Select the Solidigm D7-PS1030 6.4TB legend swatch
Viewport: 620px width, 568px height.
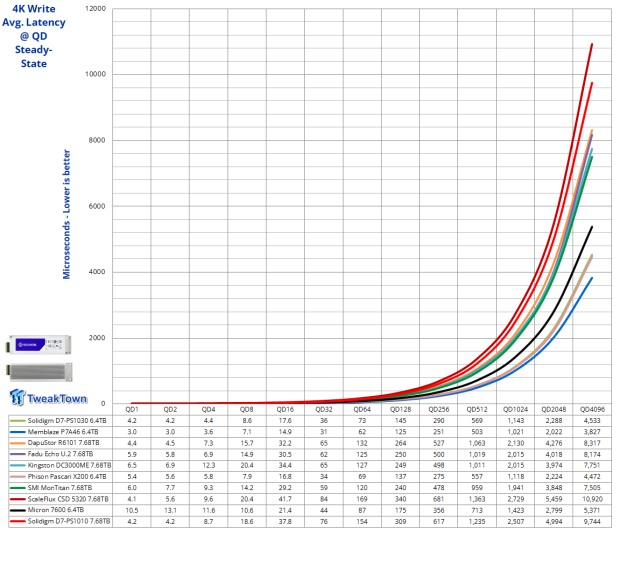(x=16, y=421)
